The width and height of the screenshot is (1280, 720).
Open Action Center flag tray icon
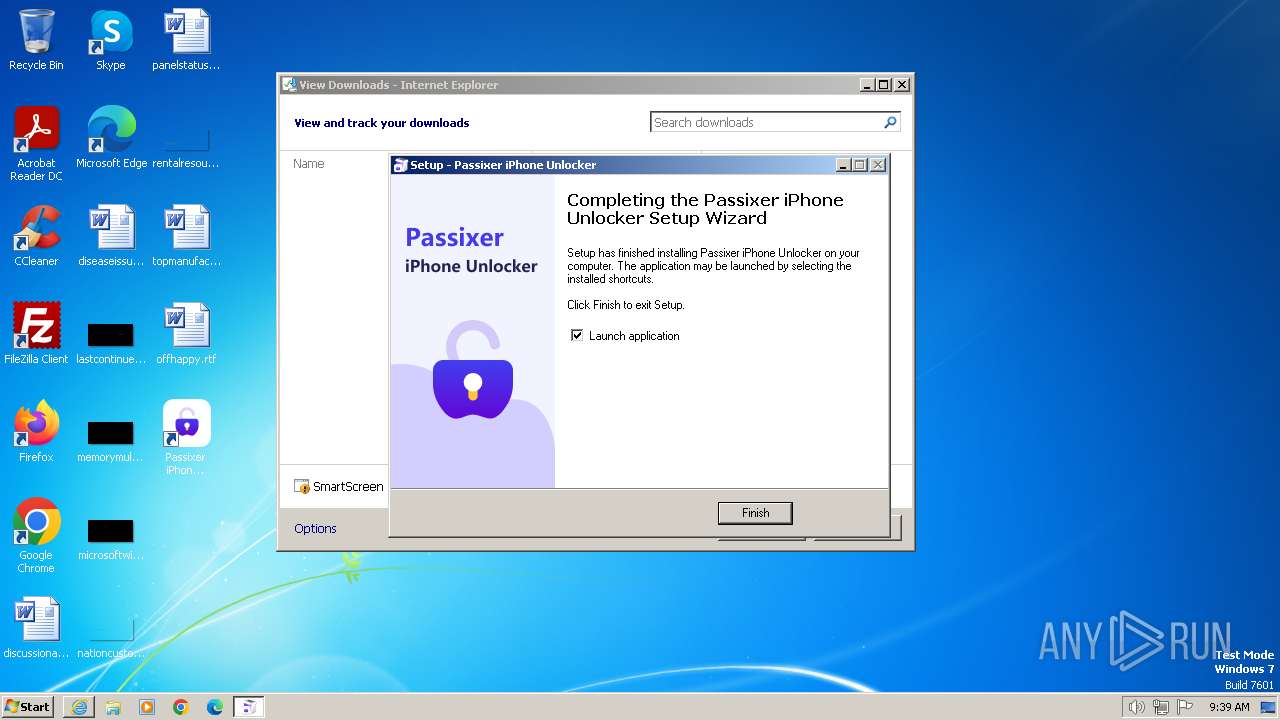[x=1185, y=707]
